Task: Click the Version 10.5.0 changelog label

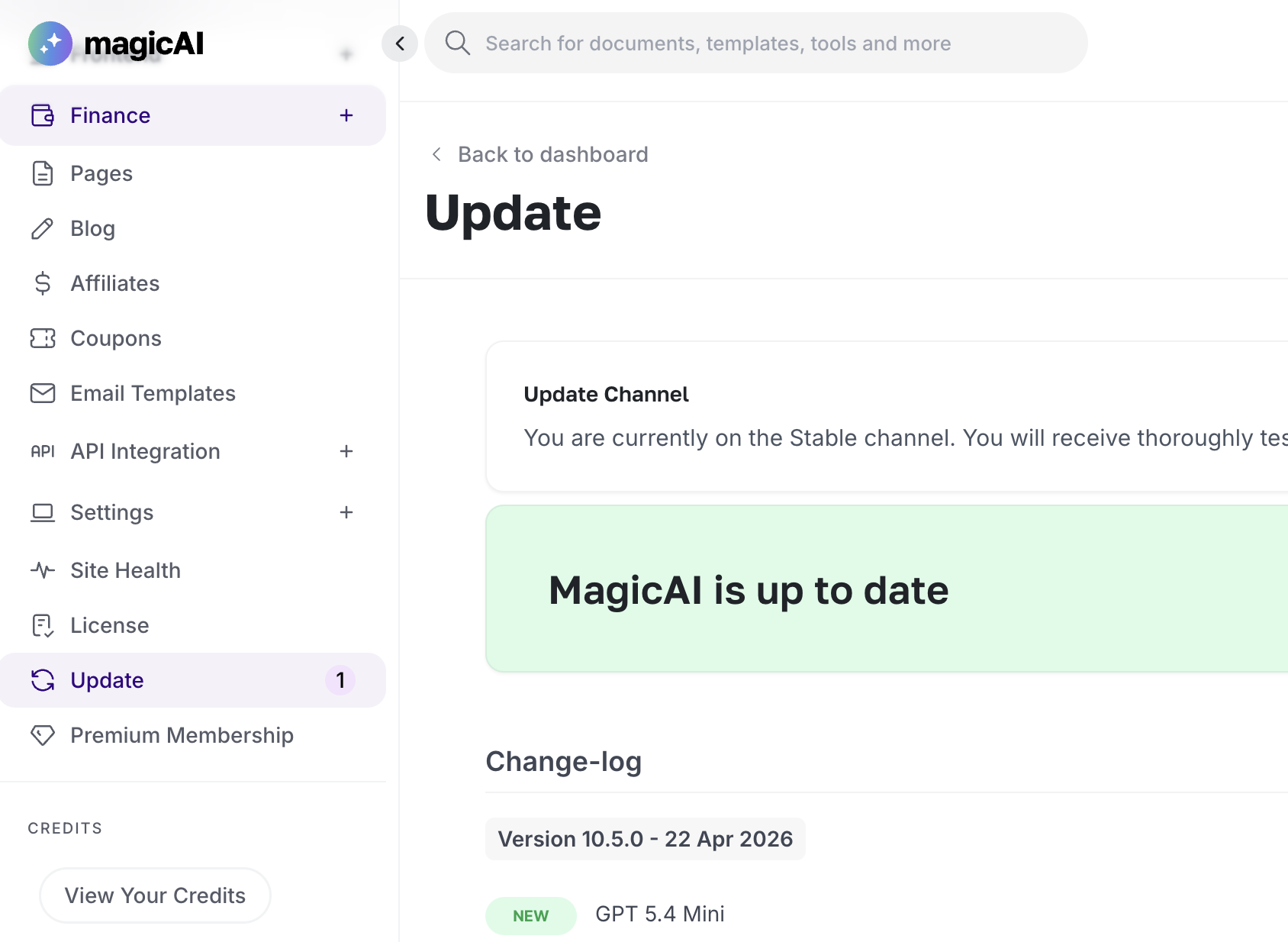Action: (646, 839)
